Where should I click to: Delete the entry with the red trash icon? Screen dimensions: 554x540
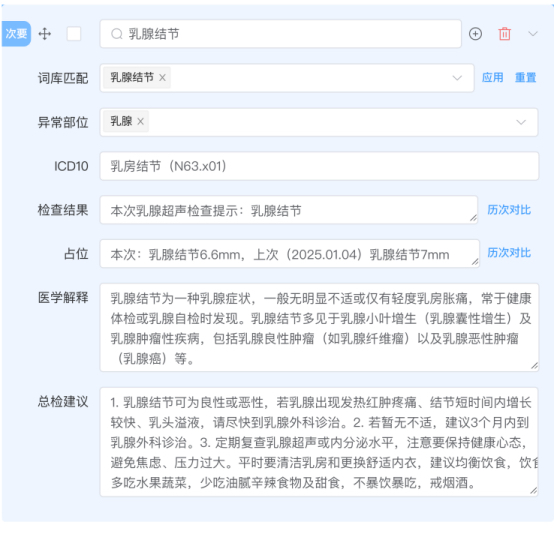coord(505,34)
